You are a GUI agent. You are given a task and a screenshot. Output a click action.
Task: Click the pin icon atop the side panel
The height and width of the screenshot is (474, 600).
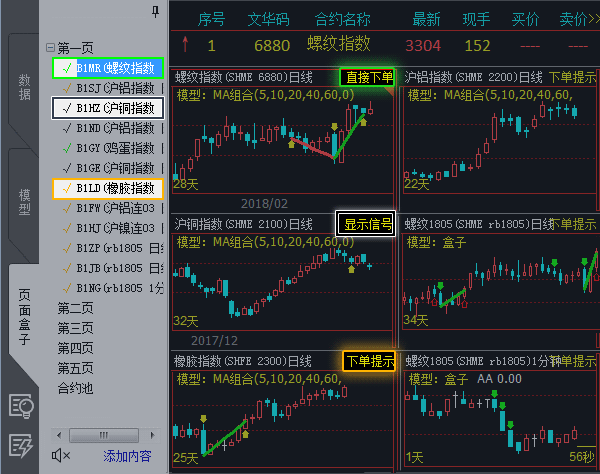154,11
